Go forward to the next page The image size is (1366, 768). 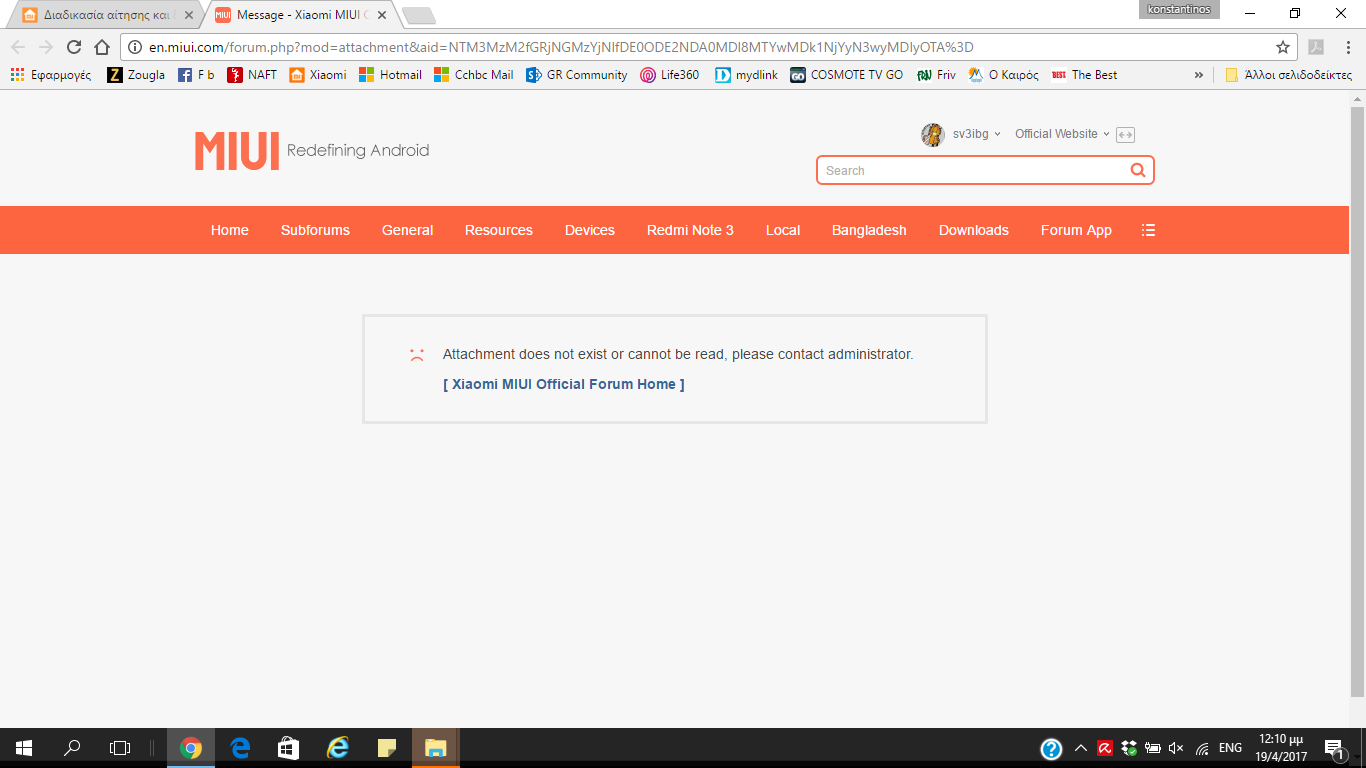point(45,47)
